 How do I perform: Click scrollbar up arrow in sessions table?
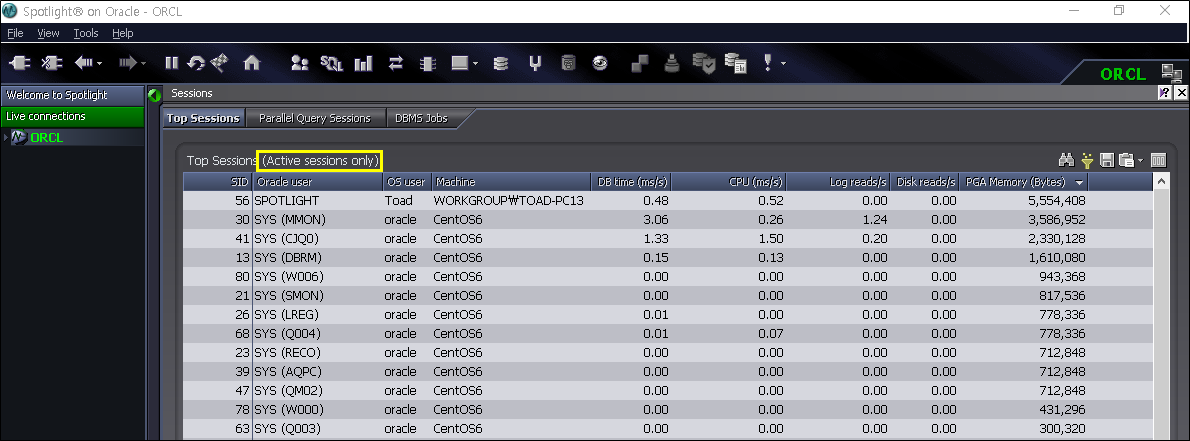coord(1159,182)
